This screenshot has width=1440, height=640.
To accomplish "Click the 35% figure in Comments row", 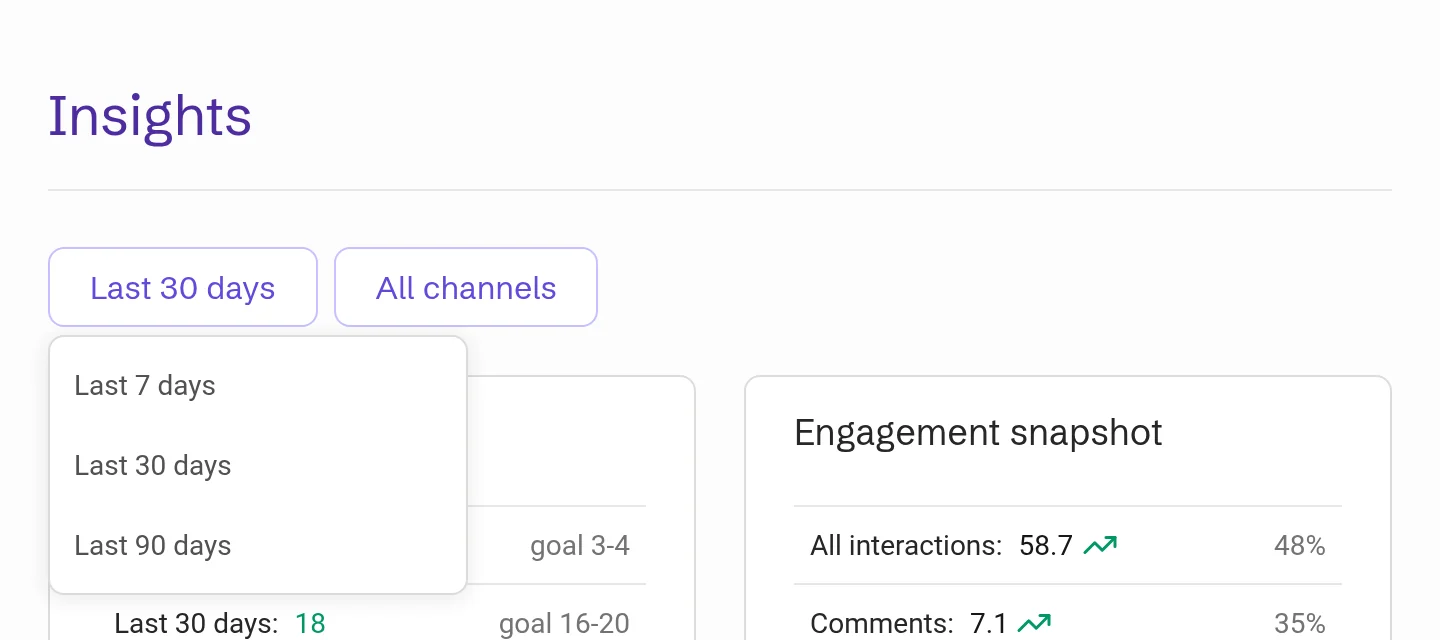I will pyautogui.click(x=1300, y=625).
